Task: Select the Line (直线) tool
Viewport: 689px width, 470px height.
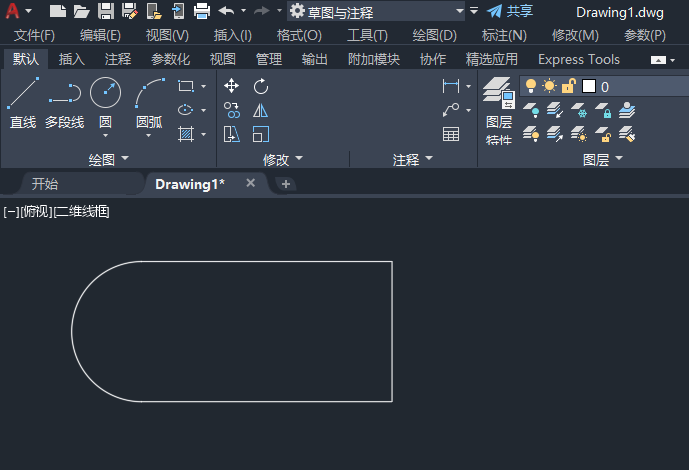Action: point(23,103)
